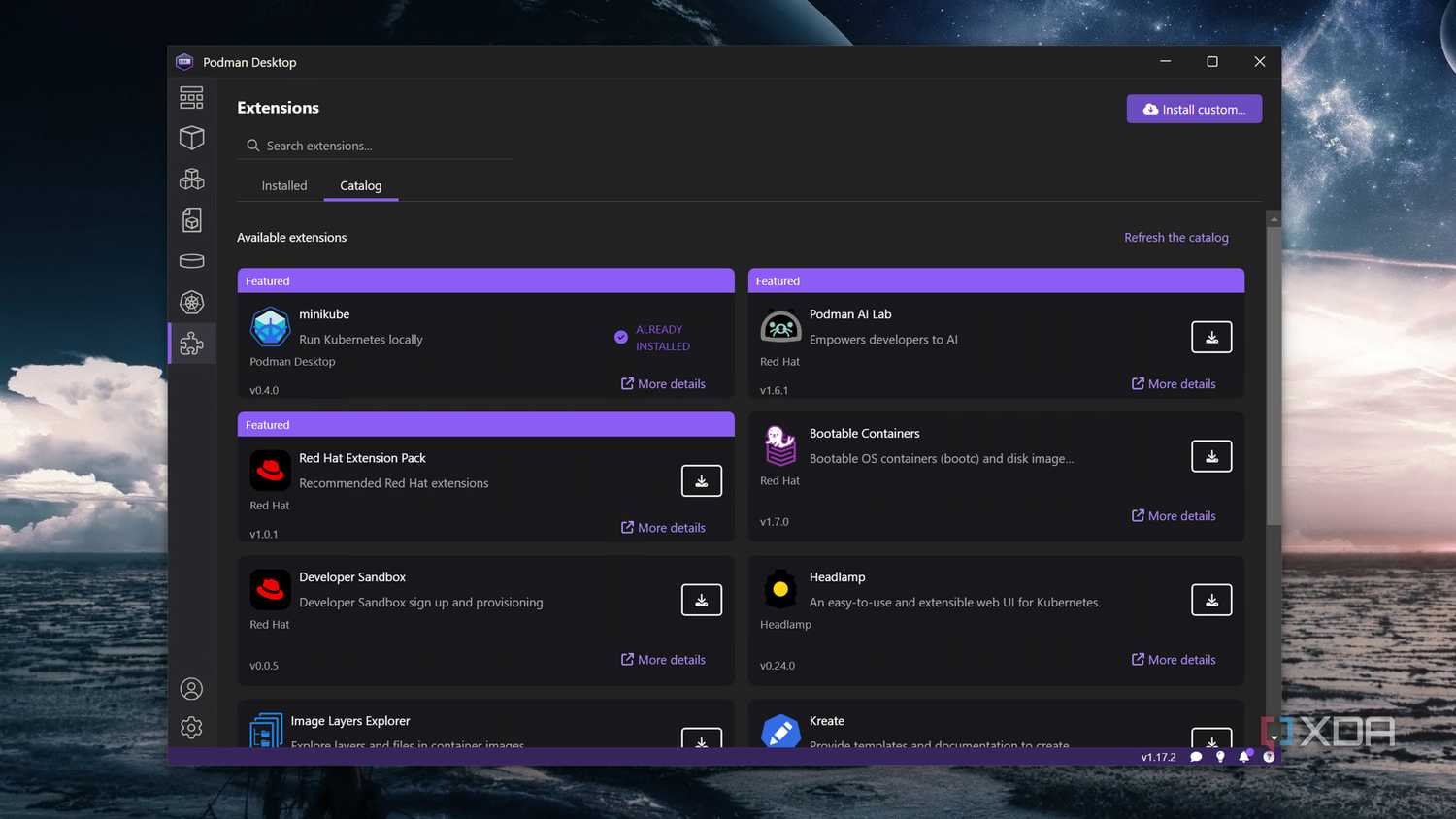1456x819 pixels.
Task: Open More details for Bootable Containers
Action: 1174,515
